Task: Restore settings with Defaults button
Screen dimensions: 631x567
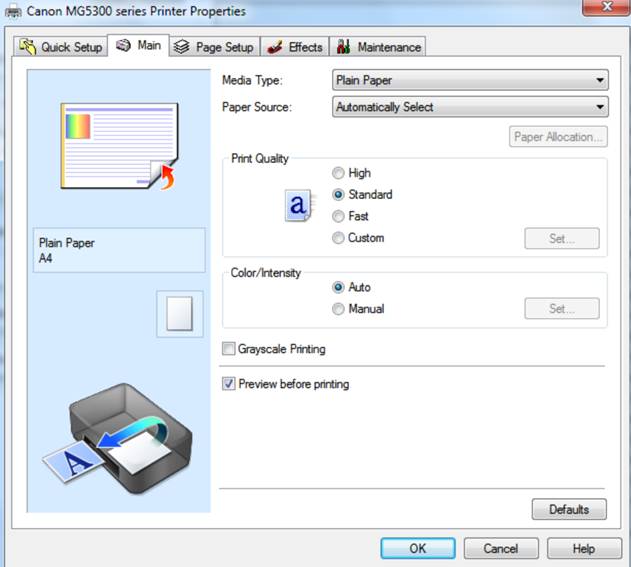Action: click(x=569, y=509)
